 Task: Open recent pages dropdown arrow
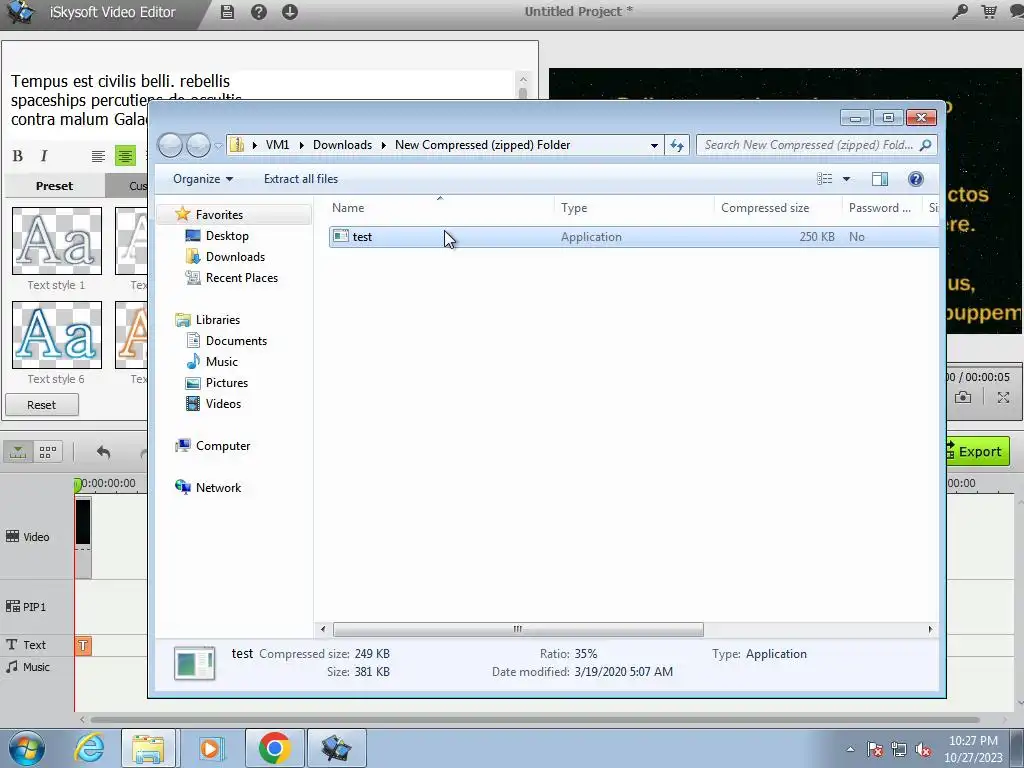click(218, 146)
